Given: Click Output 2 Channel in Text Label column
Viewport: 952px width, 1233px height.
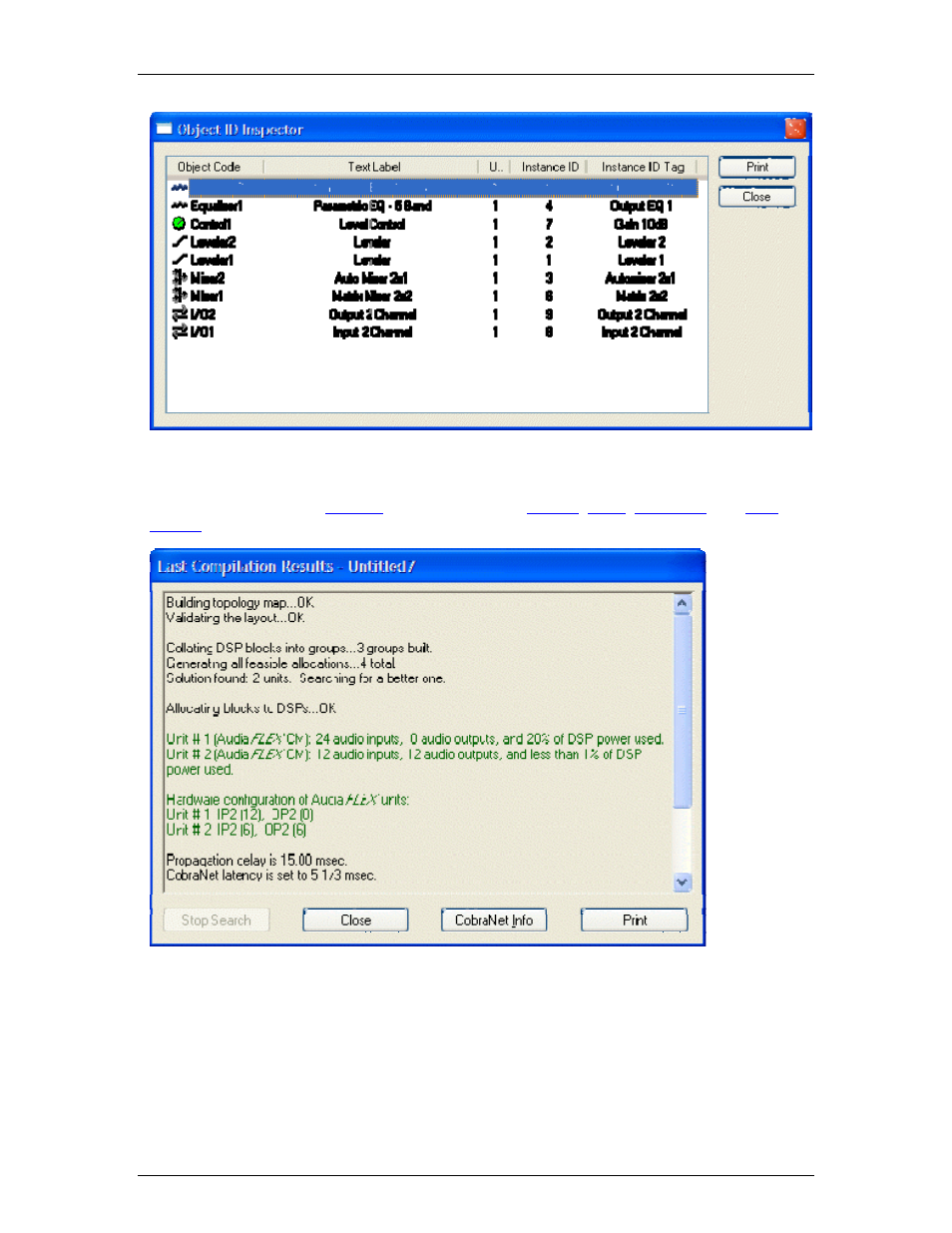Looking at the screenshot, I should (372, 313).
